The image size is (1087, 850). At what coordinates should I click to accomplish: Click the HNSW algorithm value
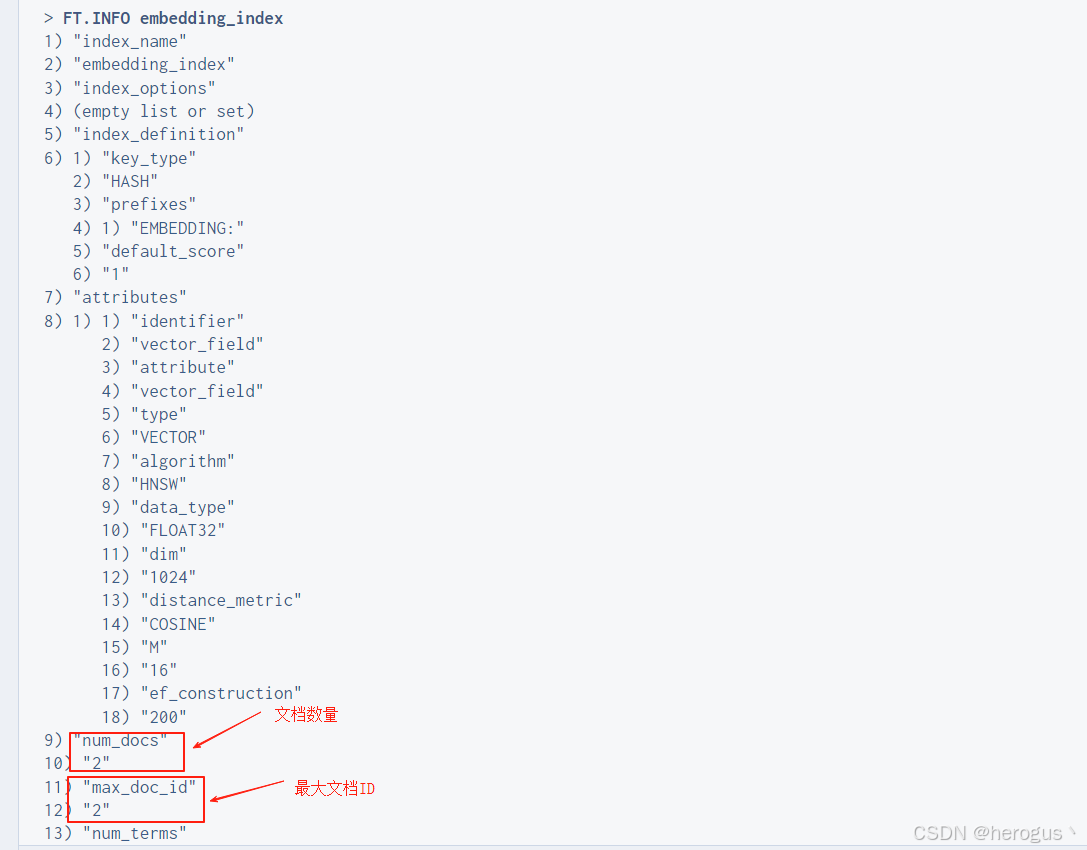click(160, 483)
